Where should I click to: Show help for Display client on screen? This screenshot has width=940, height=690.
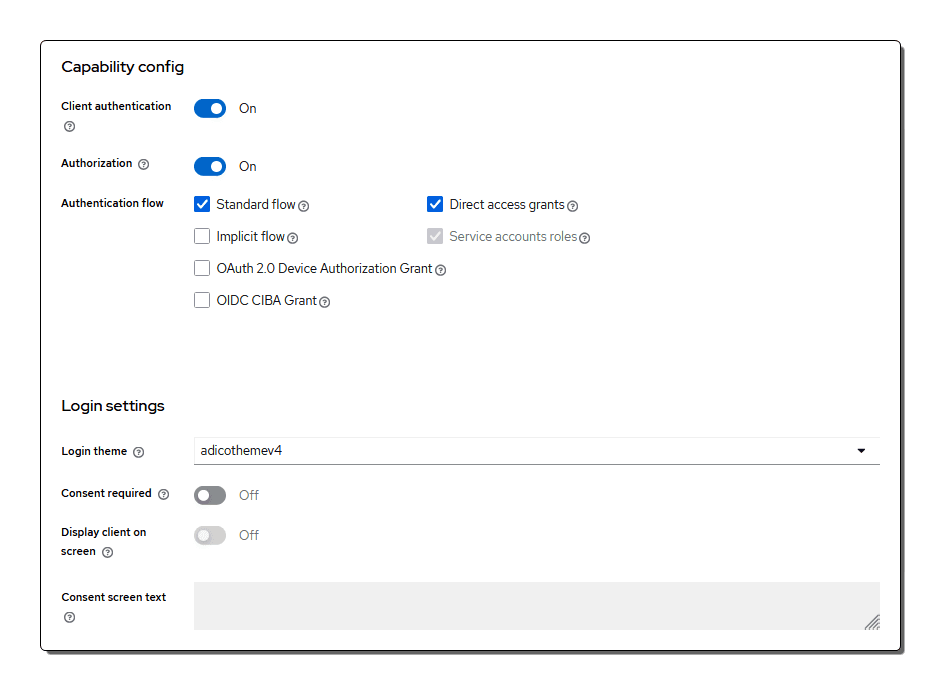[x=108, y=552]
